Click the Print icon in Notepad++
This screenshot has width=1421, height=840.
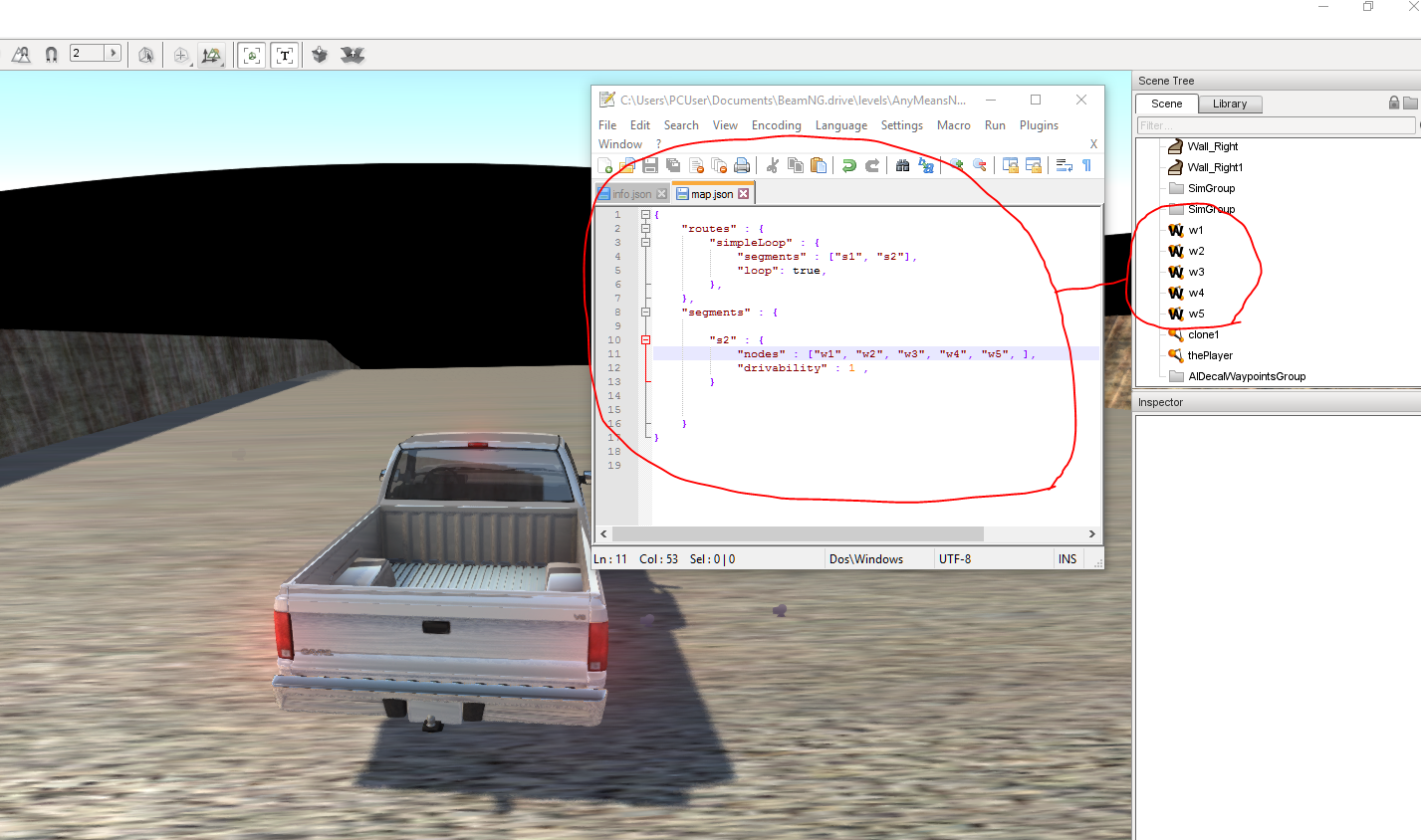pos(742,165)
